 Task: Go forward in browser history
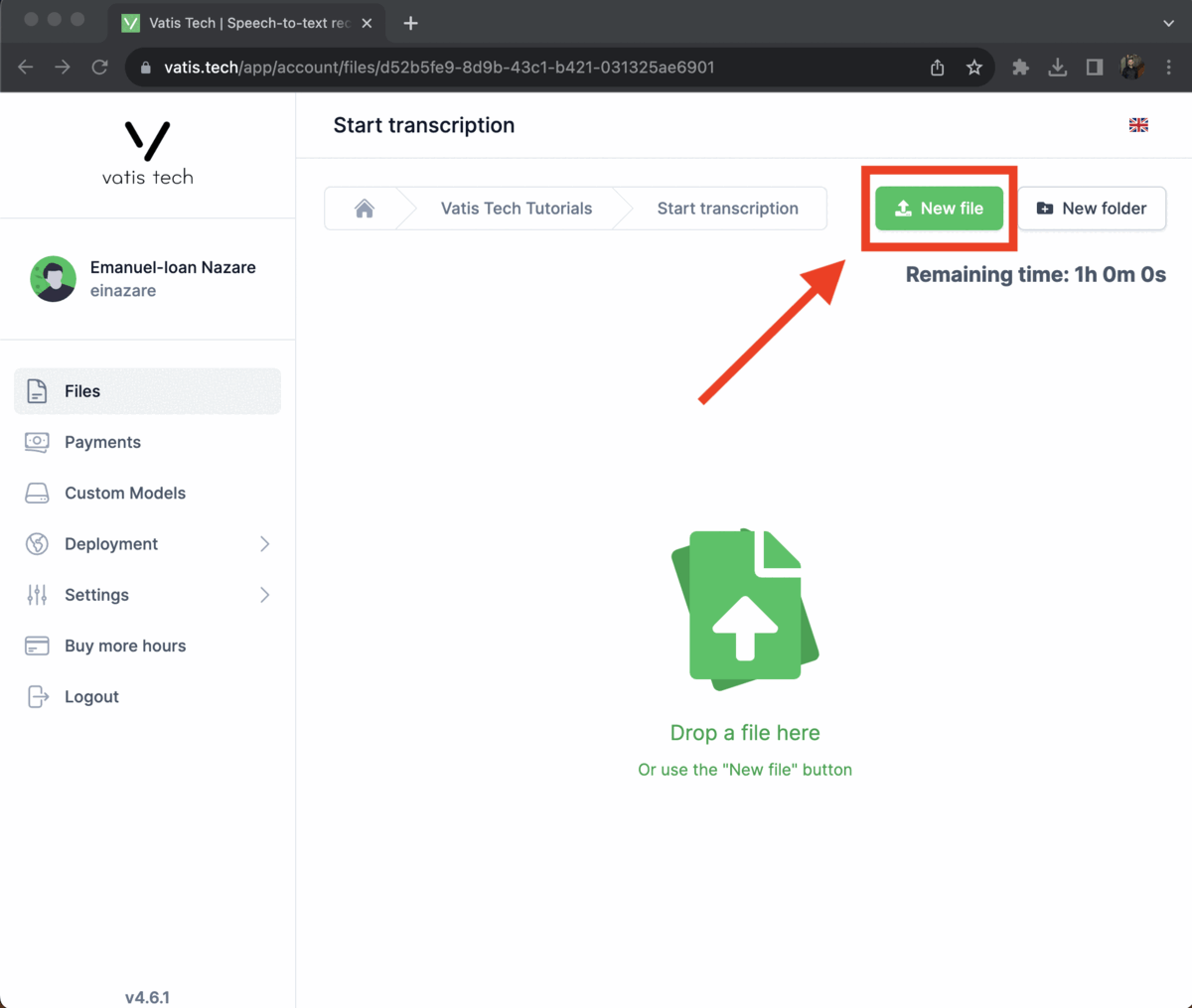63,68
